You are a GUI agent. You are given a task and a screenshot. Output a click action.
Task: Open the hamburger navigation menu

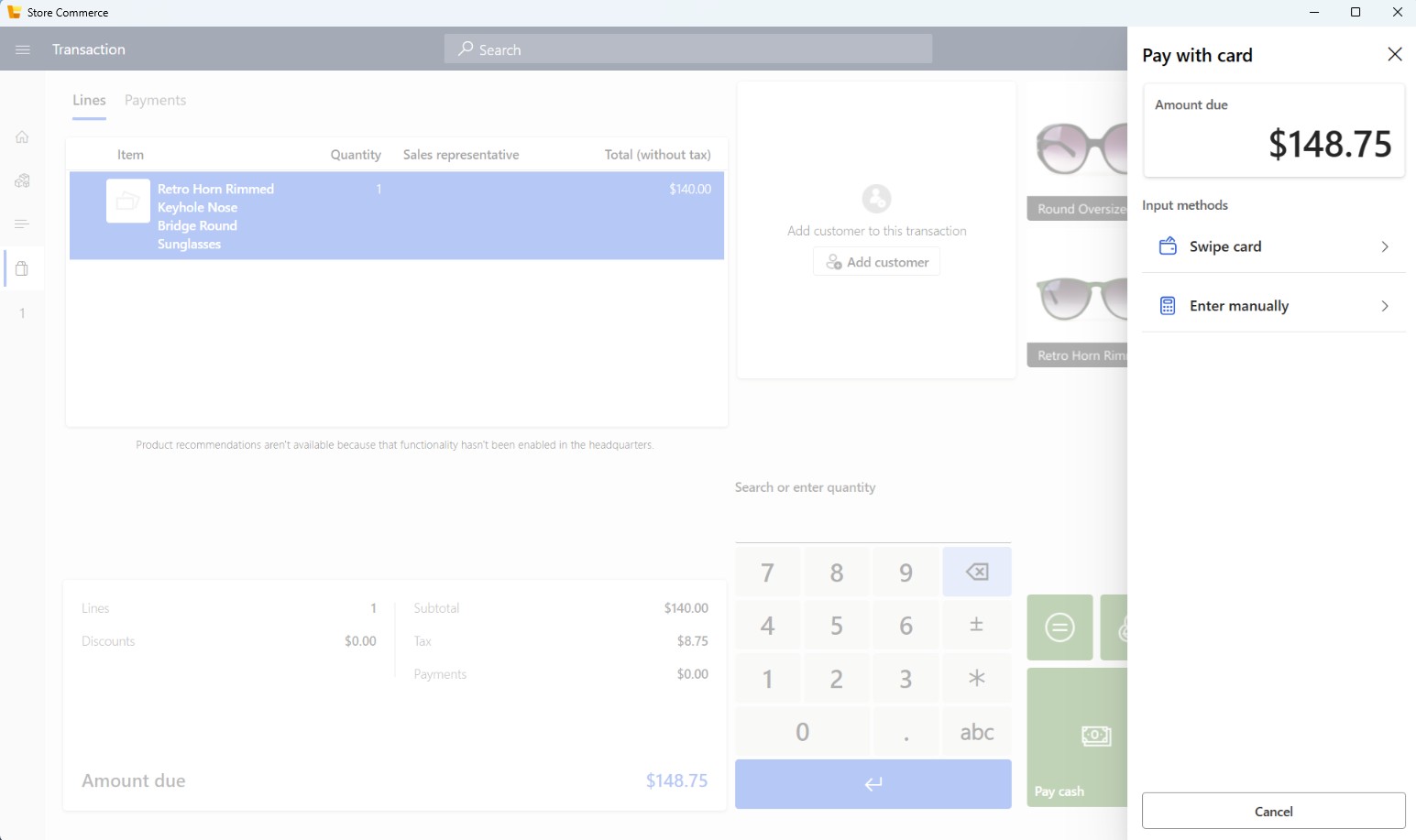(x=22, y=49)
